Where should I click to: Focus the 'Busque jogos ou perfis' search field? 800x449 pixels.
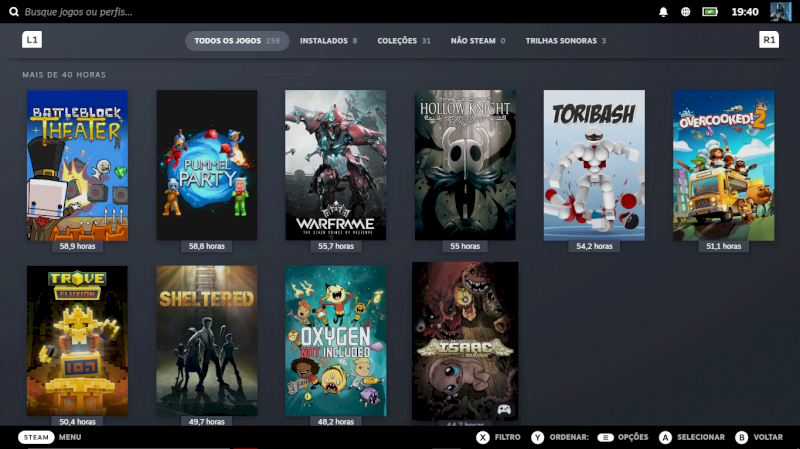[x=79, y=12]
